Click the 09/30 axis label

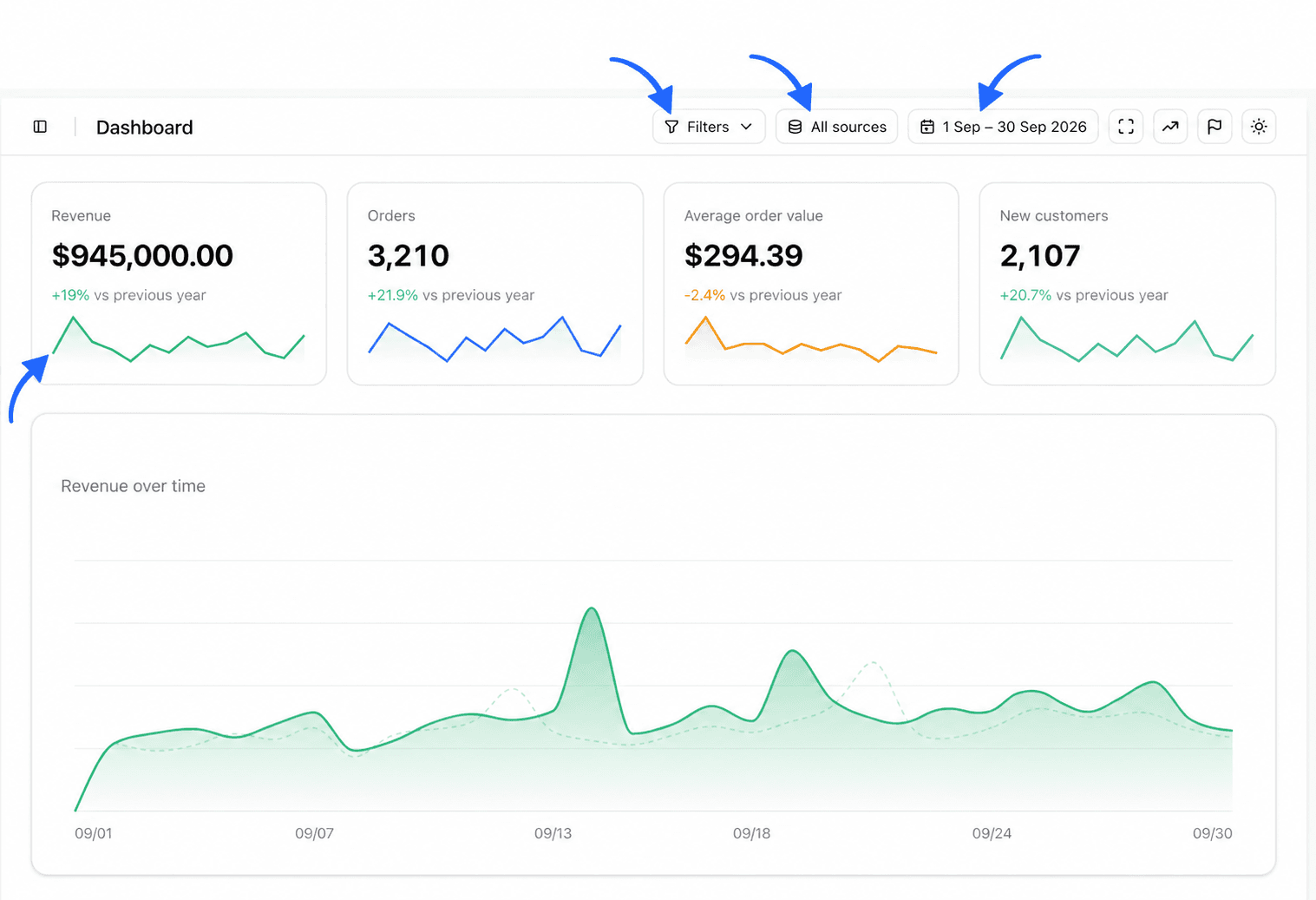click(1213, 833)
